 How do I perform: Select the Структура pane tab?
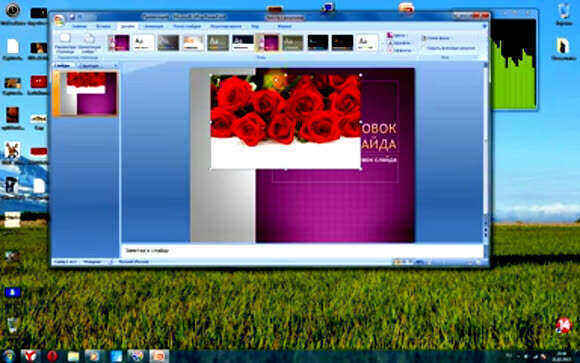click(x=89, y=66)
